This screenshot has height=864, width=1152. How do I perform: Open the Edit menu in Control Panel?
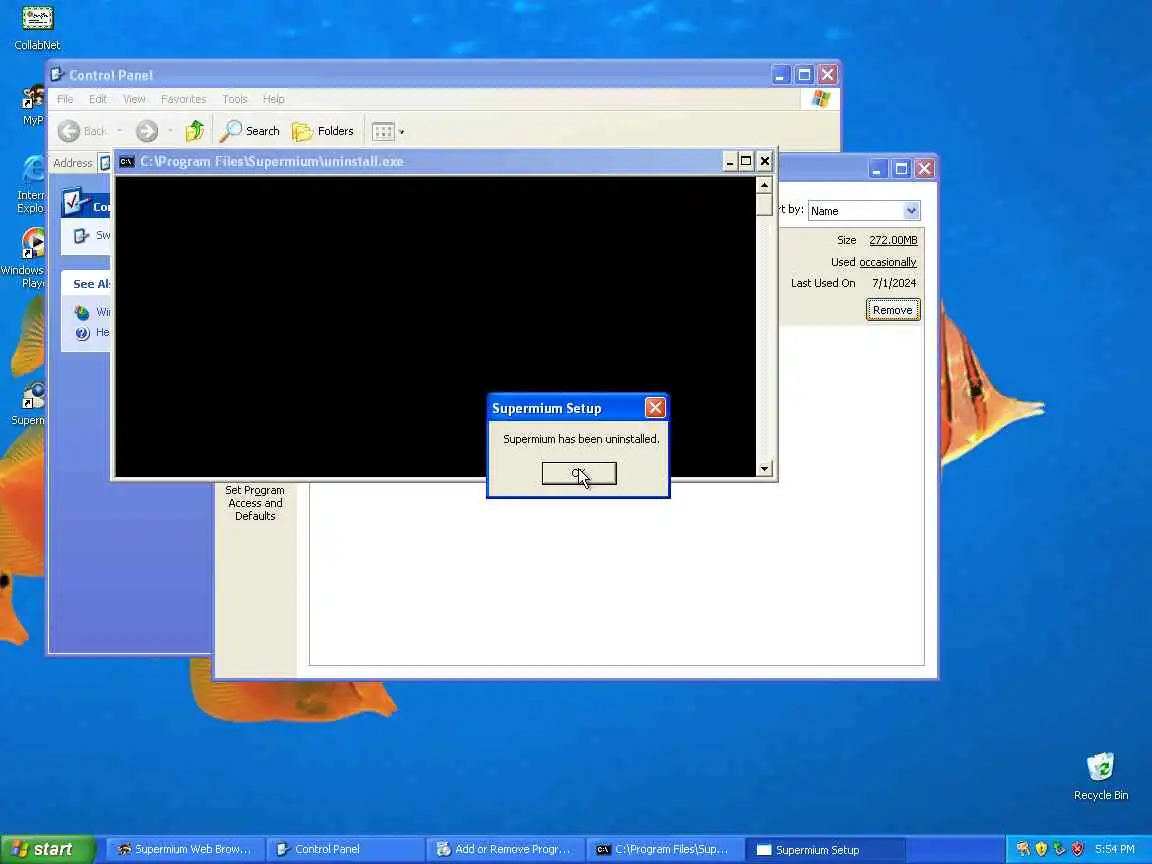pyautogui.click(x=98, y=99)
